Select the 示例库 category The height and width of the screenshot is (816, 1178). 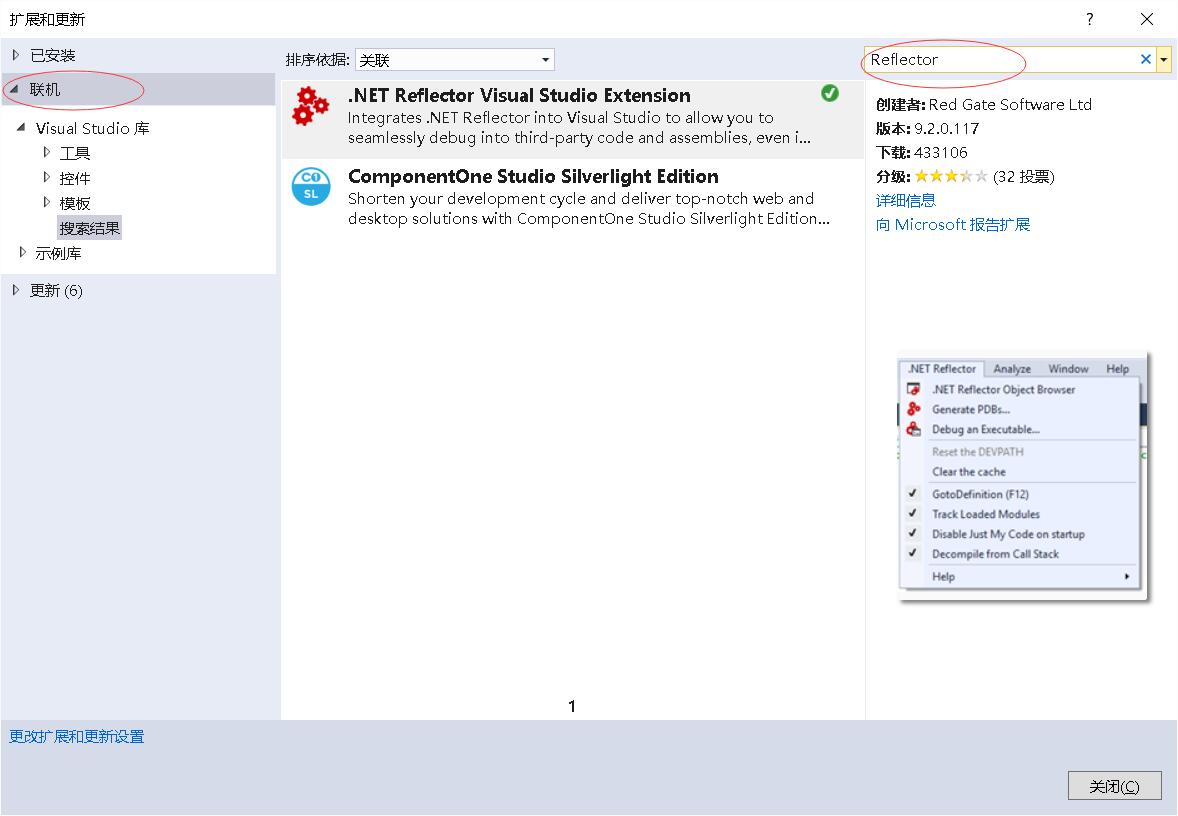[x=58, y=253]
